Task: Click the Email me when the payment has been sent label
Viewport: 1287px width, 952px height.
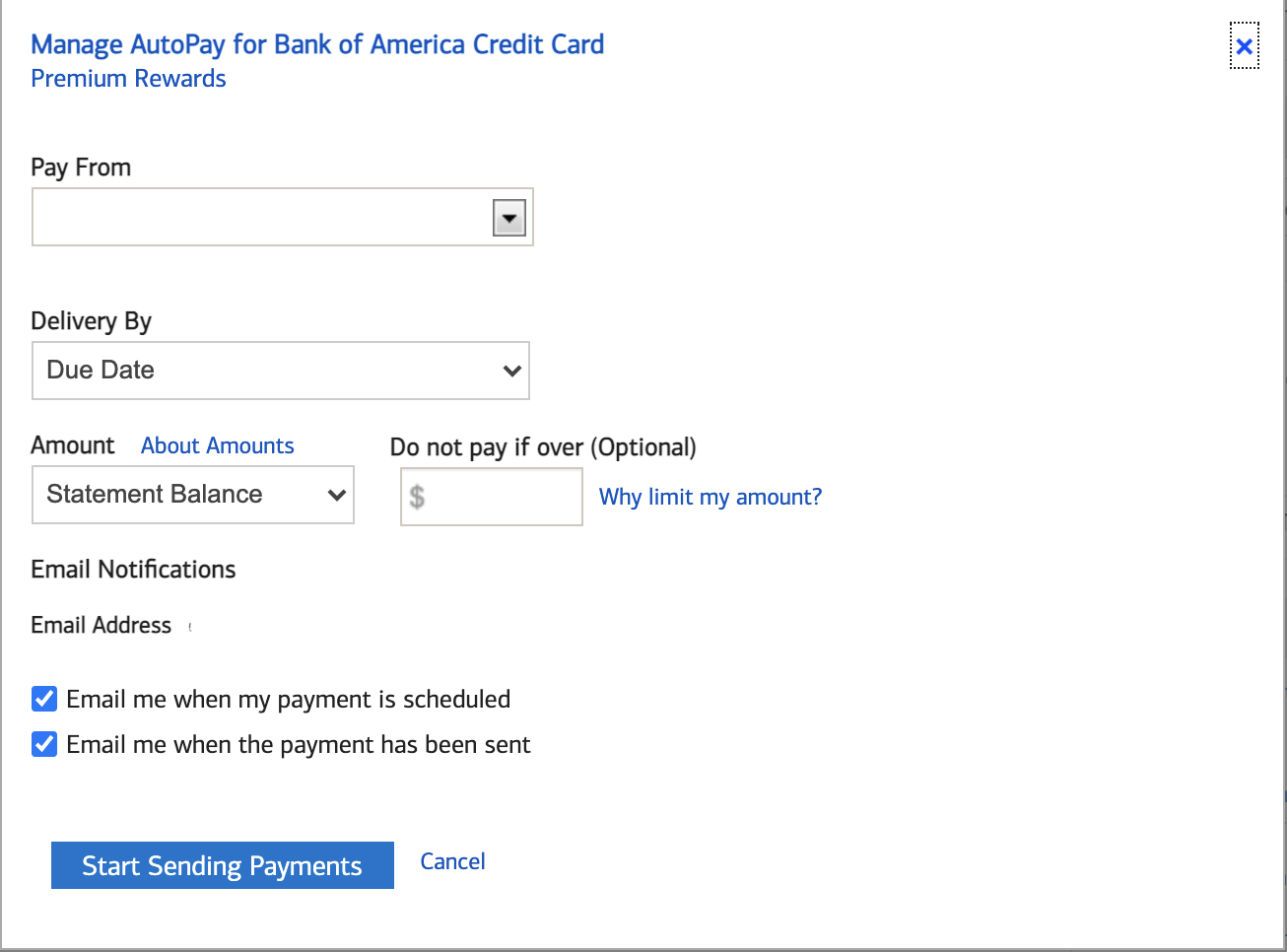Action: (x=298, y=744)
